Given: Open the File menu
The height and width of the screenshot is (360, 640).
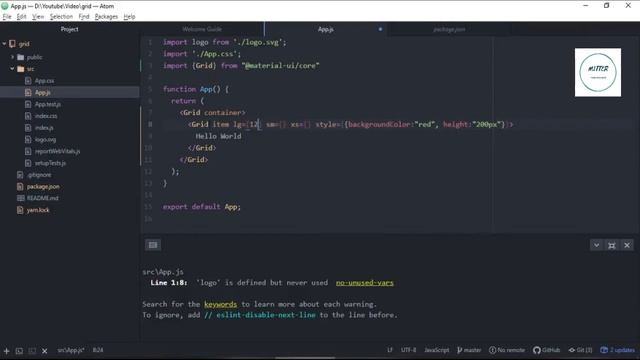Looking at the screenshot, I should coord(7,17).
